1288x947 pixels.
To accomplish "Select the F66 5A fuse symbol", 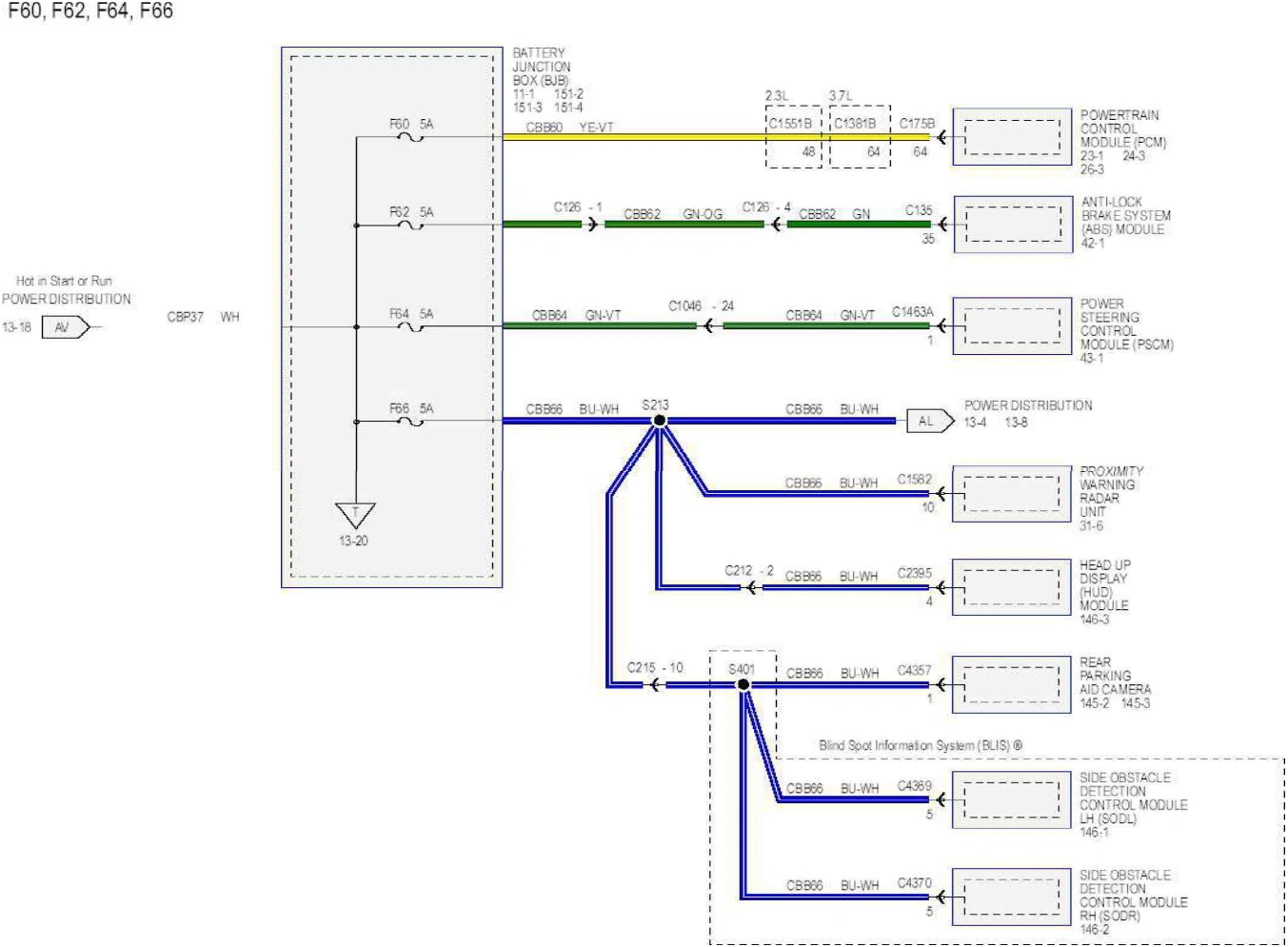I will tap(410, 421).
